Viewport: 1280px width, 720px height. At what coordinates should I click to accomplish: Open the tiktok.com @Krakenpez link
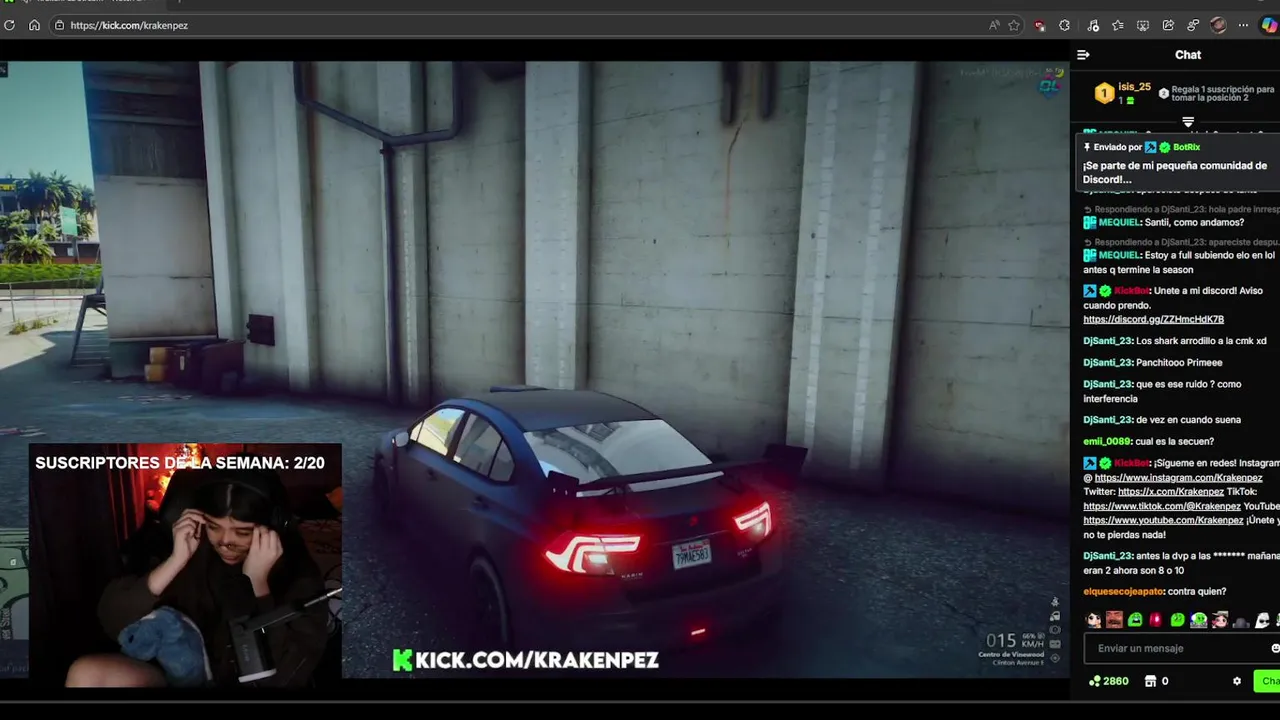[1162, 506]
